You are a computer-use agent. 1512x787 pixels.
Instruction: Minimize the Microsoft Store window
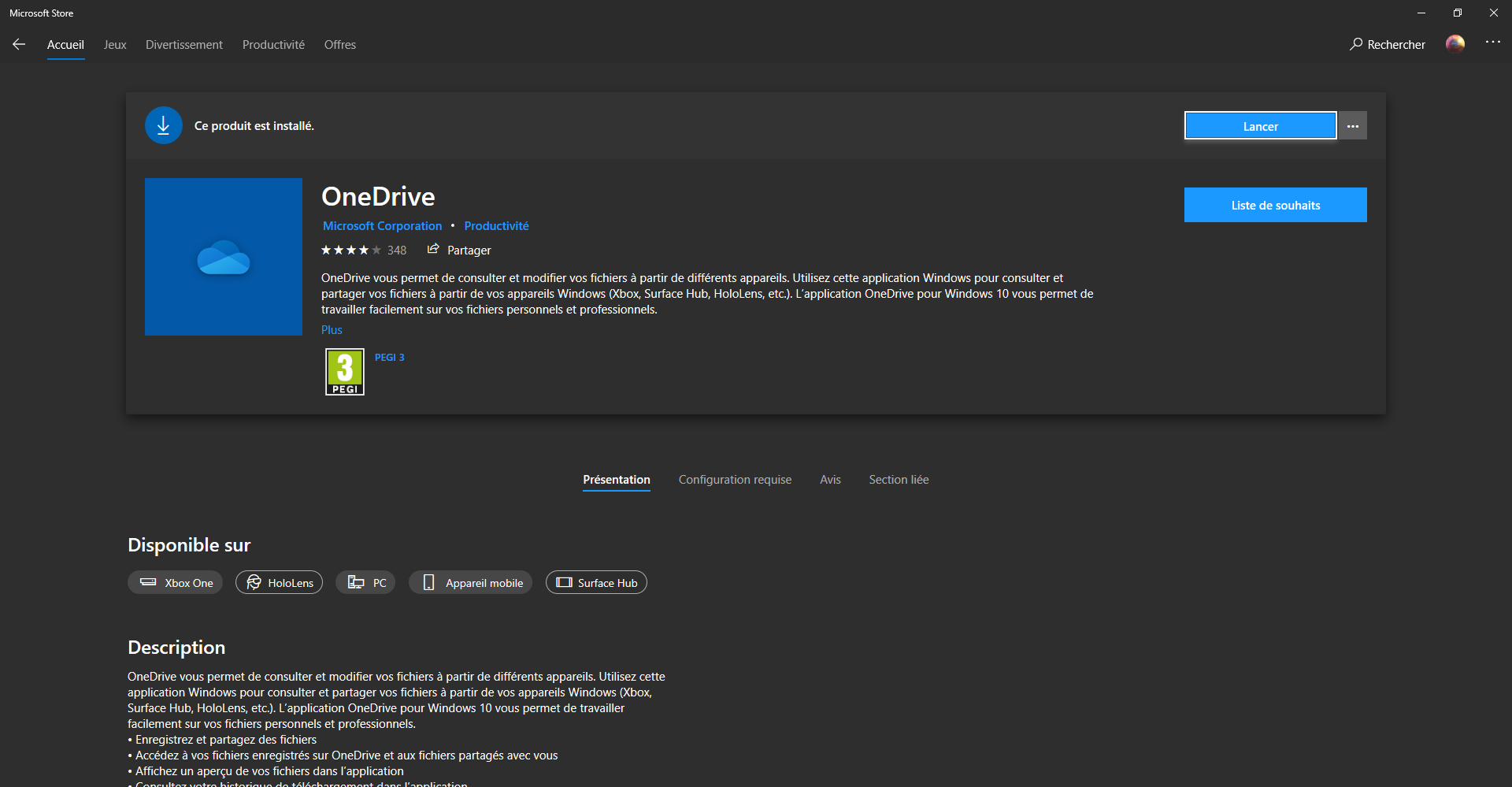[x=1421, y=13]
